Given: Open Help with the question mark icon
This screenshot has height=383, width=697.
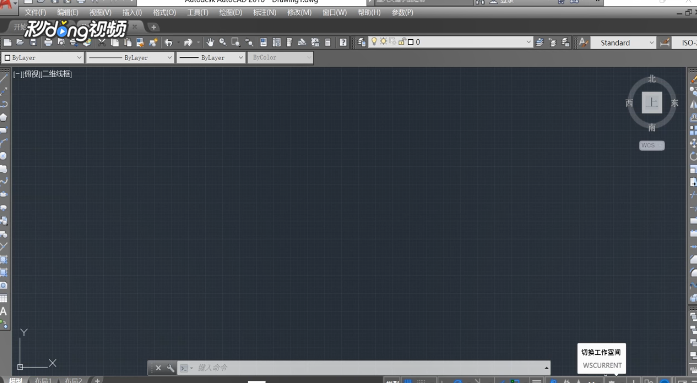Looking at the screenshot, I should [x=343, y=42].
